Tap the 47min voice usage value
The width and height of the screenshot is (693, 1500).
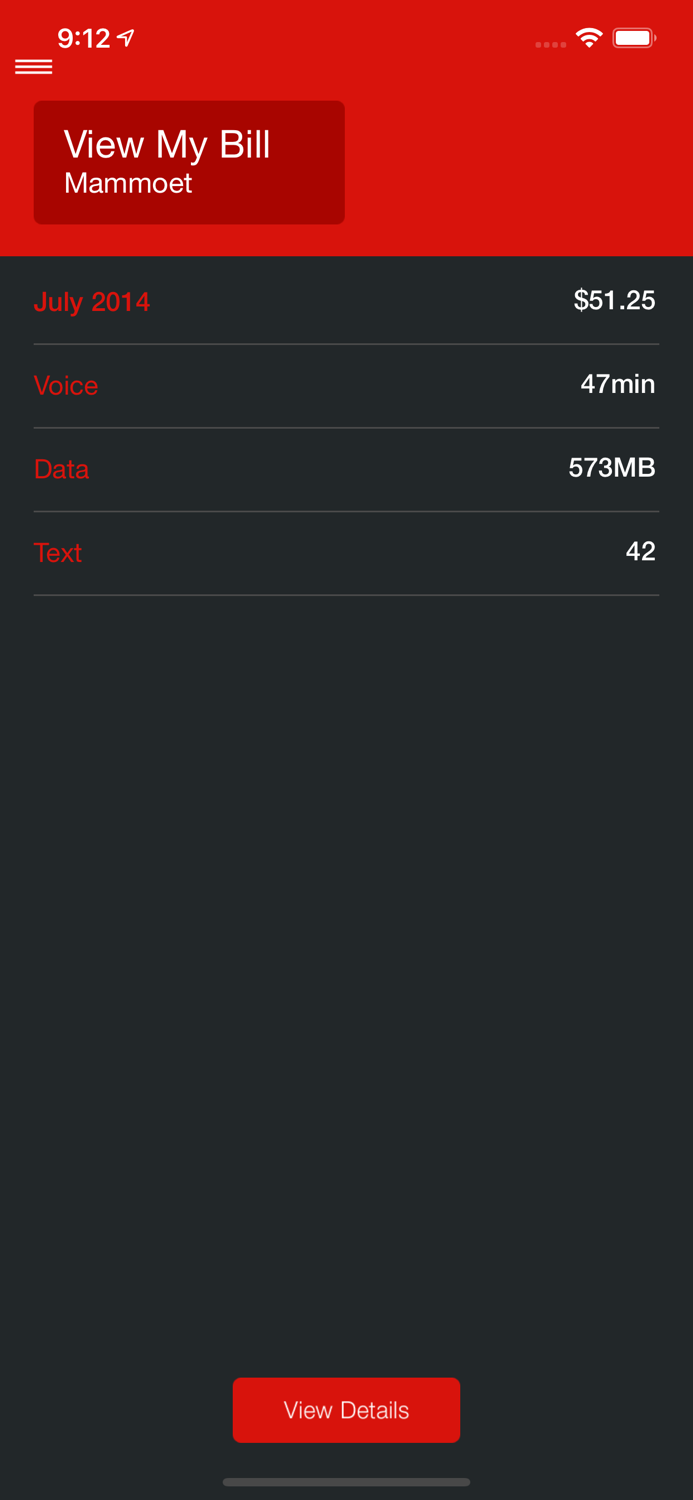[618, 384]
